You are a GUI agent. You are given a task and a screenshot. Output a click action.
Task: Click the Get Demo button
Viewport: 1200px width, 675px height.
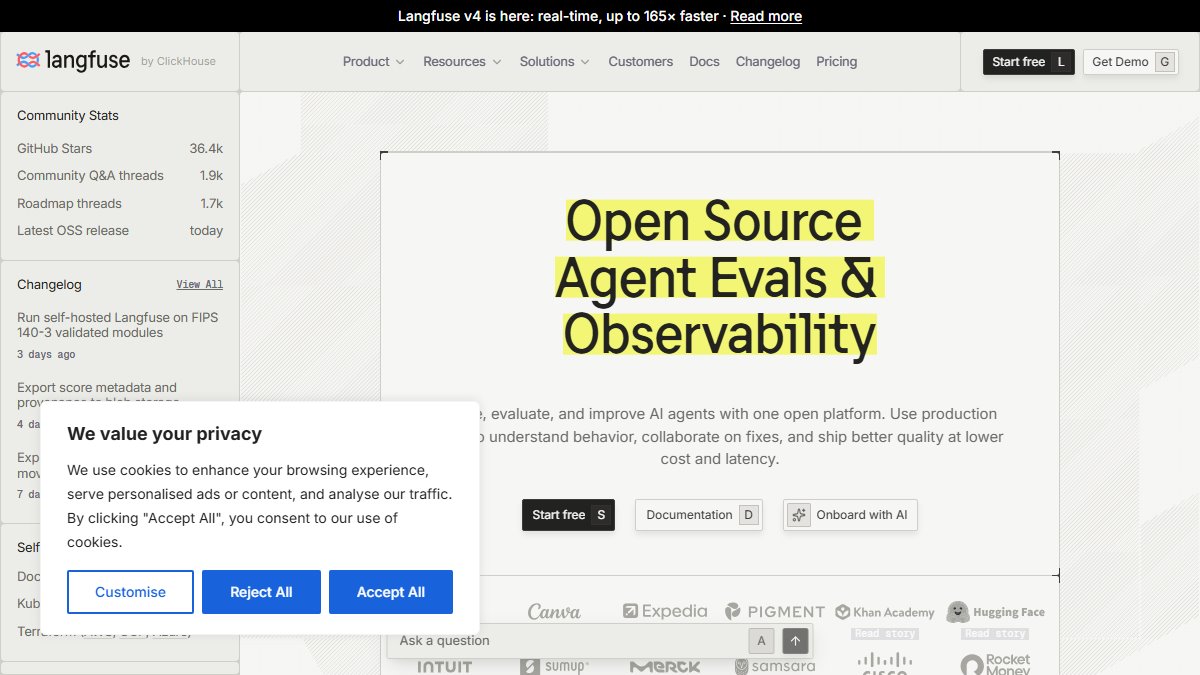pyautogui.click(x=1131, y=62)
